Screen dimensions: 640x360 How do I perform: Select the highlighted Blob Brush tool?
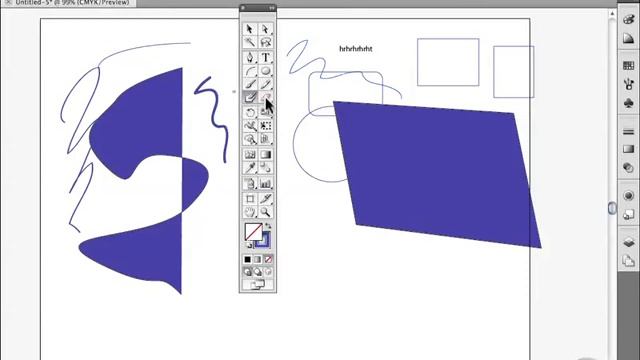[250, 97]
